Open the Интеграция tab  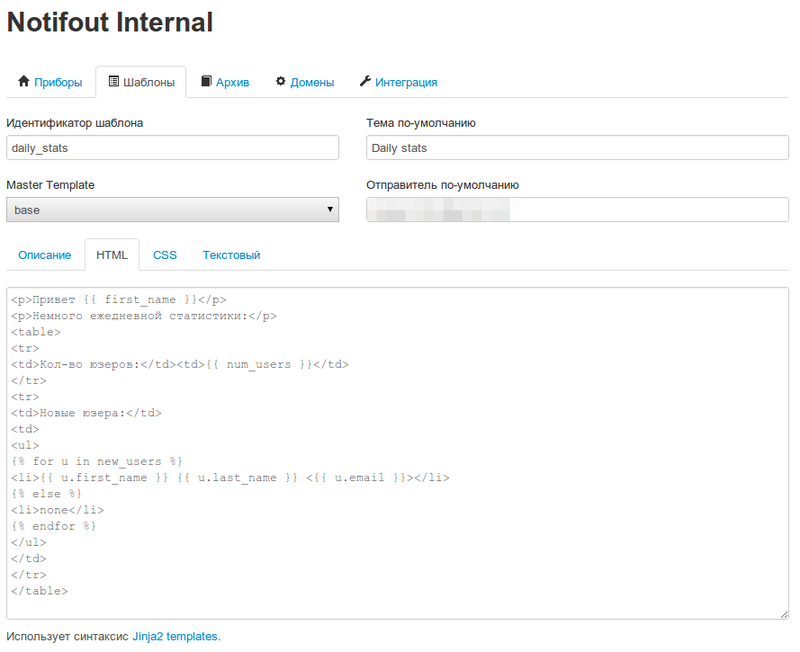[406, 82]
